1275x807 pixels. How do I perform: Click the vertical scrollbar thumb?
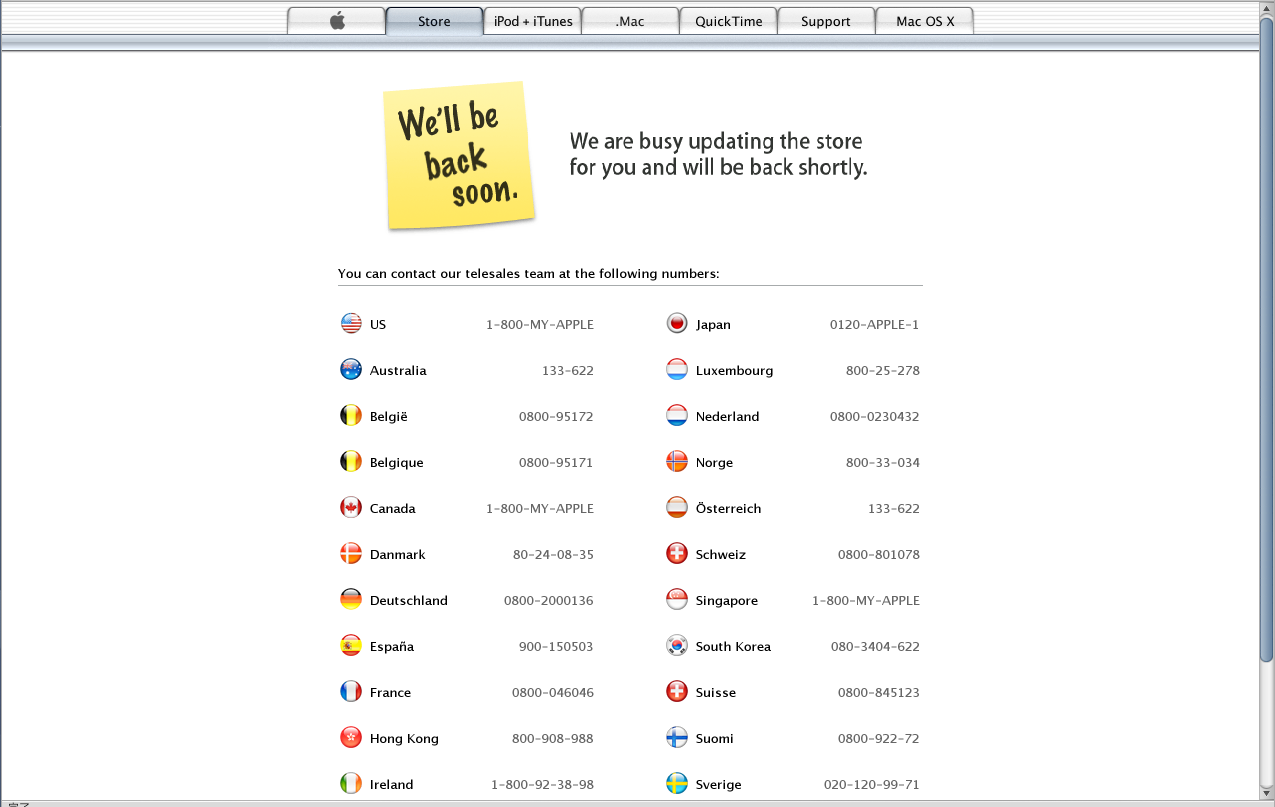(x=1267, y=340)
